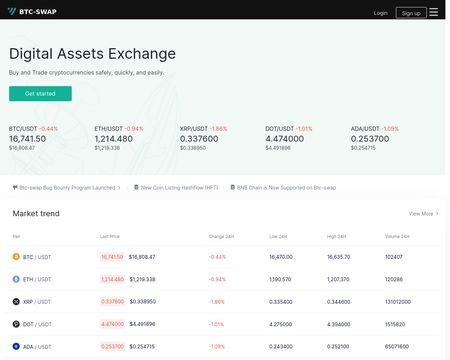Open the XRP/USDT ticker card
This screenshot has height=360, width=450.
(204, 138)
